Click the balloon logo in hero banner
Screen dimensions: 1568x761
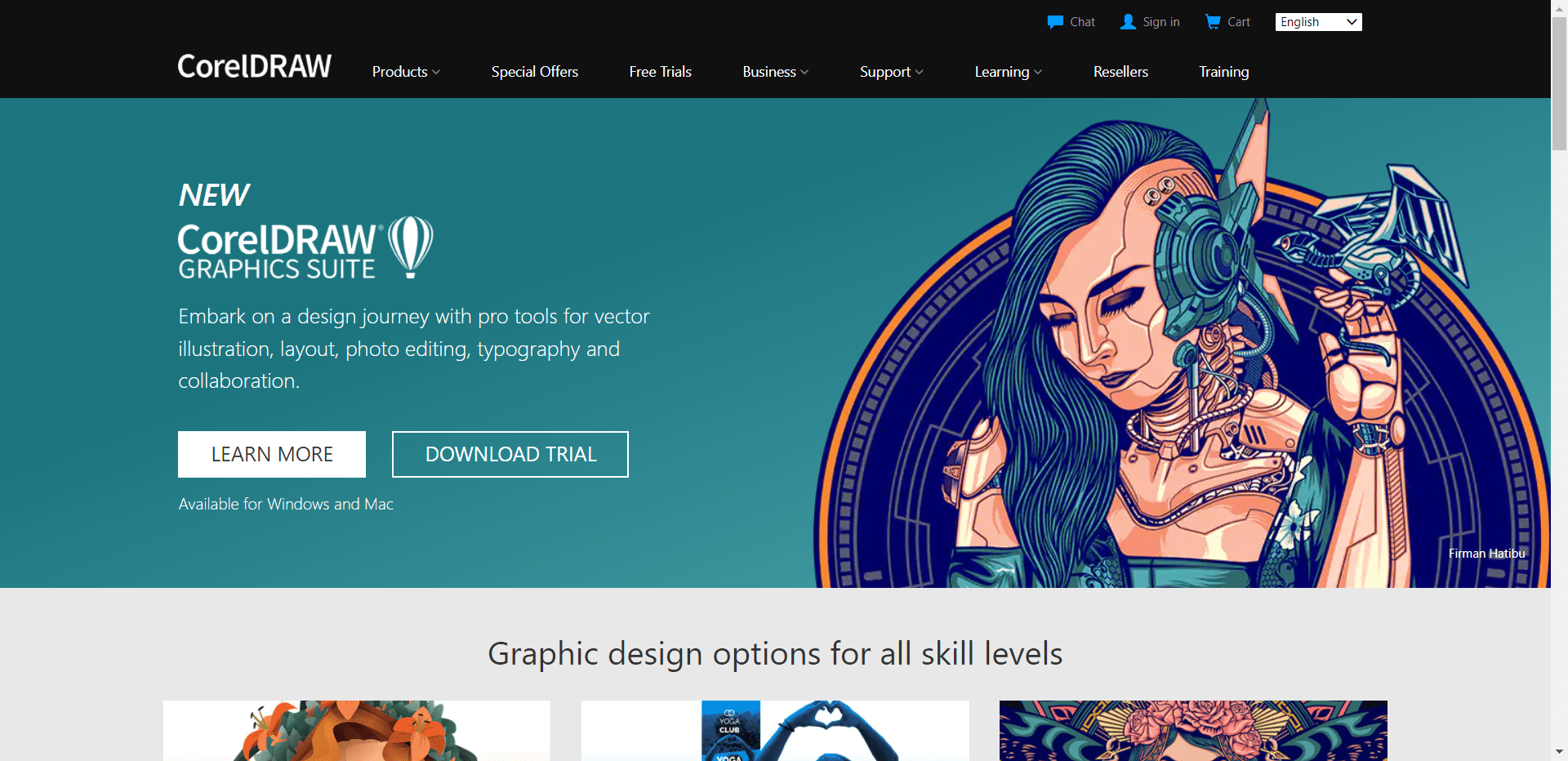[410, 247]
